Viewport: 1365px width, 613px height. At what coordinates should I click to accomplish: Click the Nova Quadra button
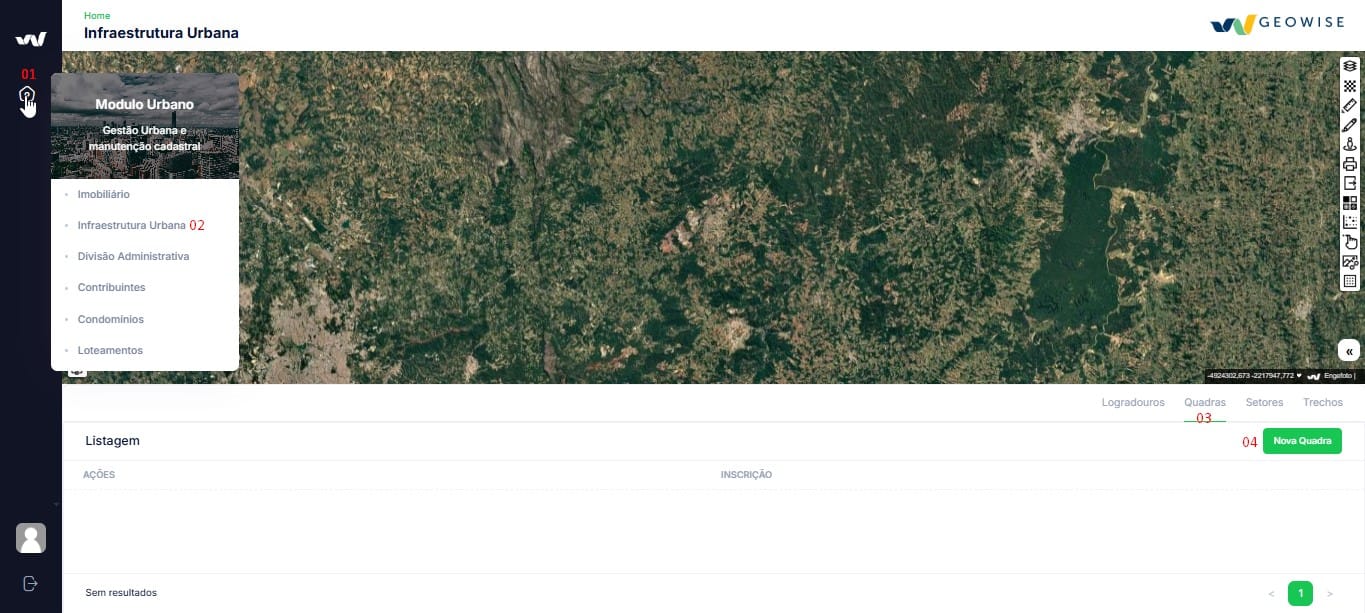coord(1302,441)
